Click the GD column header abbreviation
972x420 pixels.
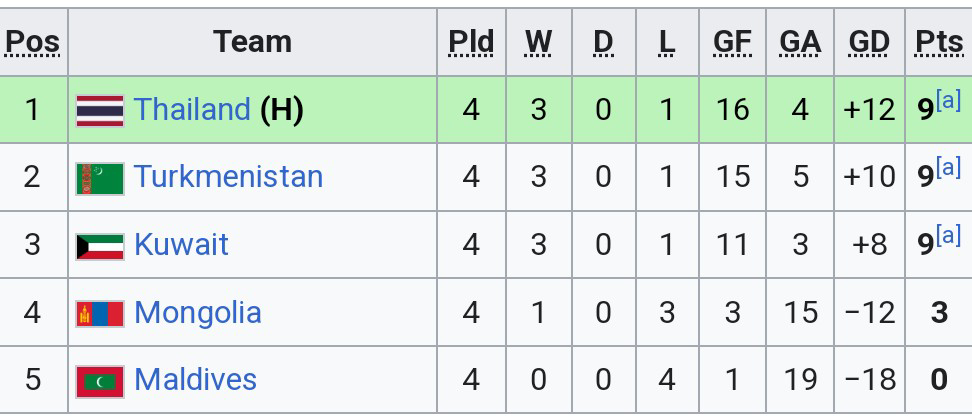pos(868,42)
